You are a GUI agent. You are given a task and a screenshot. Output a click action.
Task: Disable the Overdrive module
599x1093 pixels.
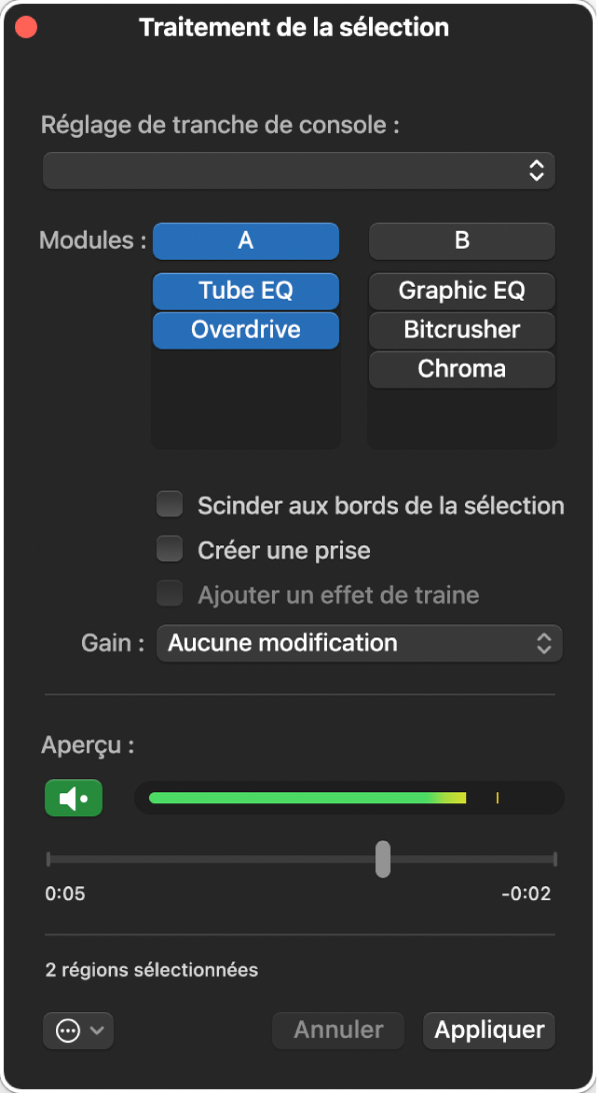click(245, 330)
